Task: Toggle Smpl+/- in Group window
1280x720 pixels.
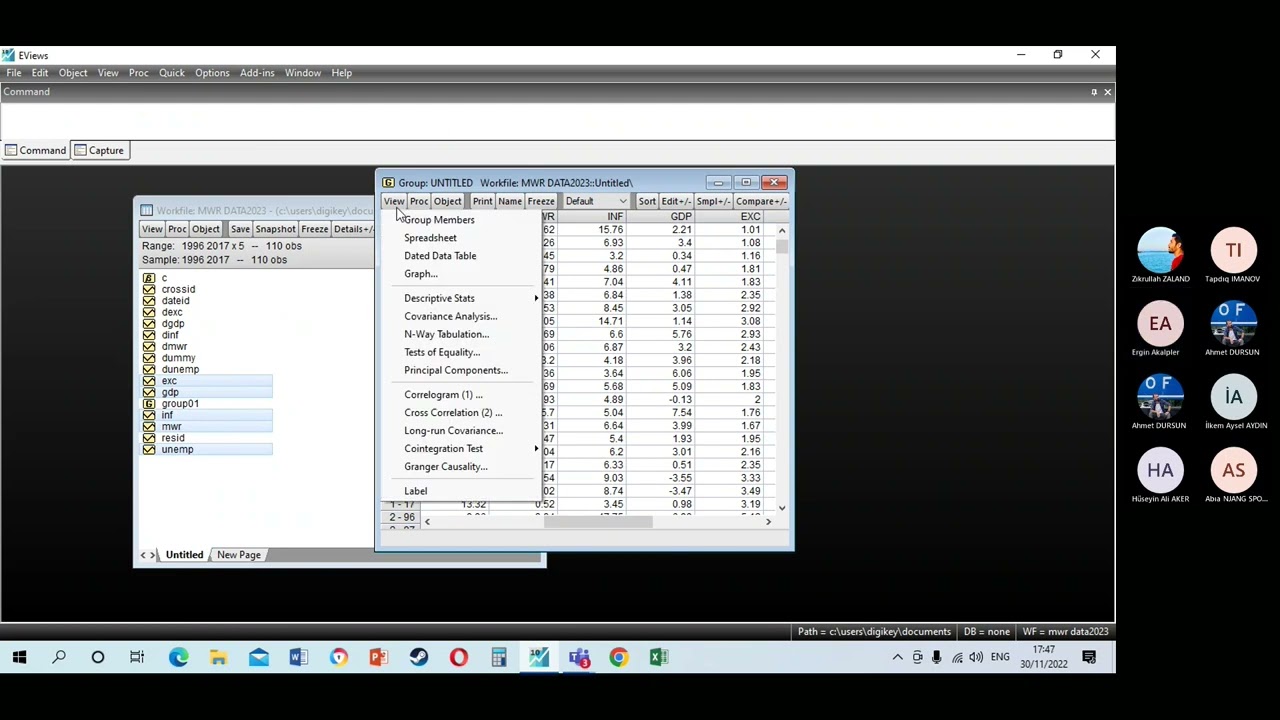Action: [713, 201]
